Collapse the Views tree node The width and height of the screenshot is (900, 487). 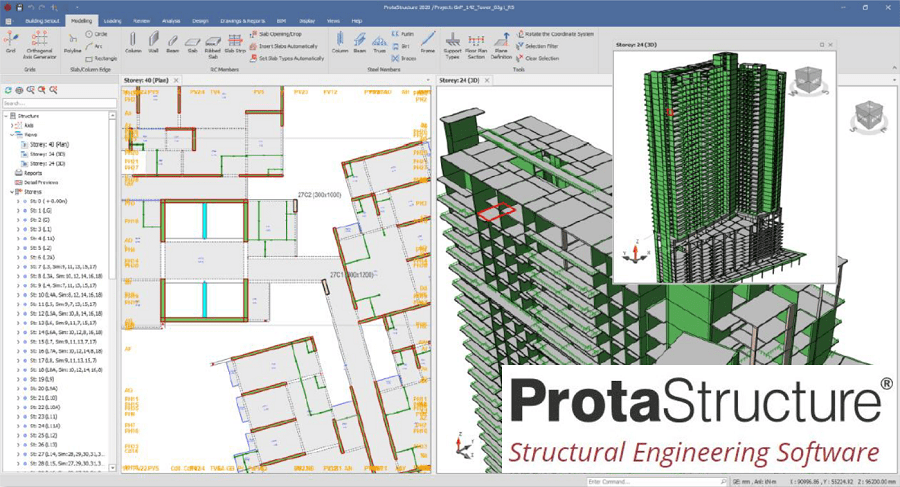[13, 134]
